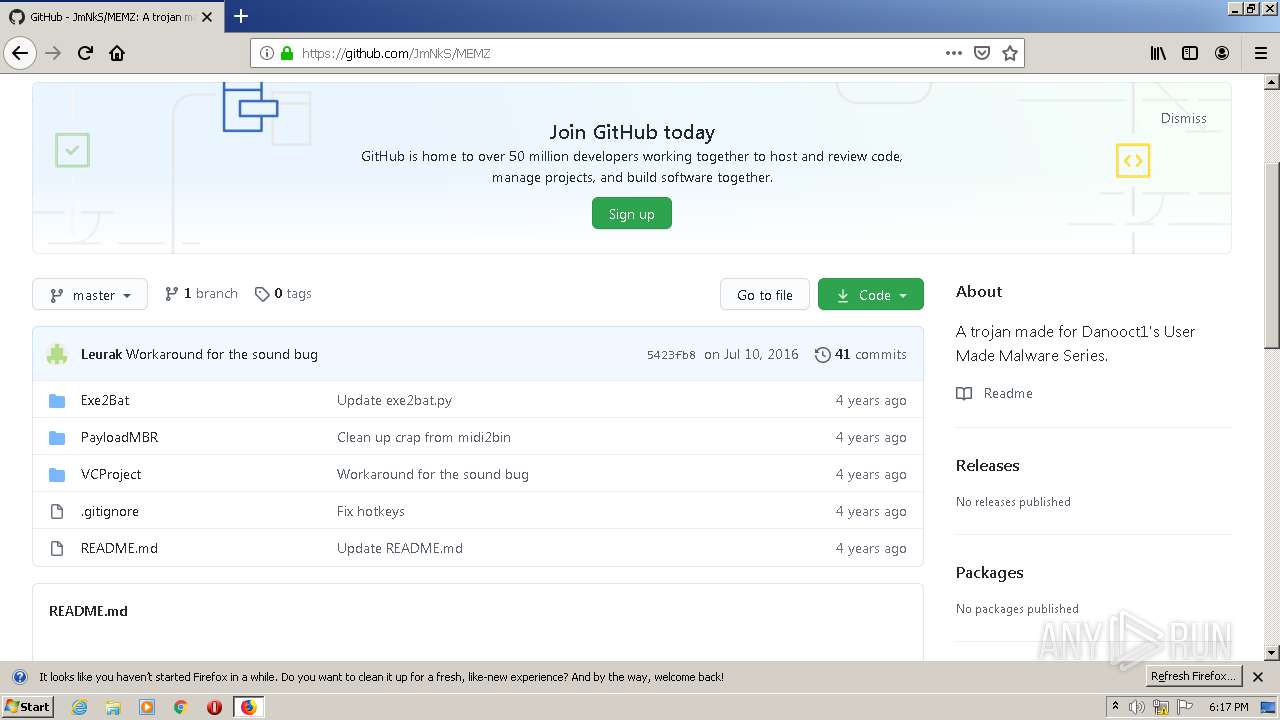Open the 'Update exe2bat.py' commit message

(x=394, y=400)
